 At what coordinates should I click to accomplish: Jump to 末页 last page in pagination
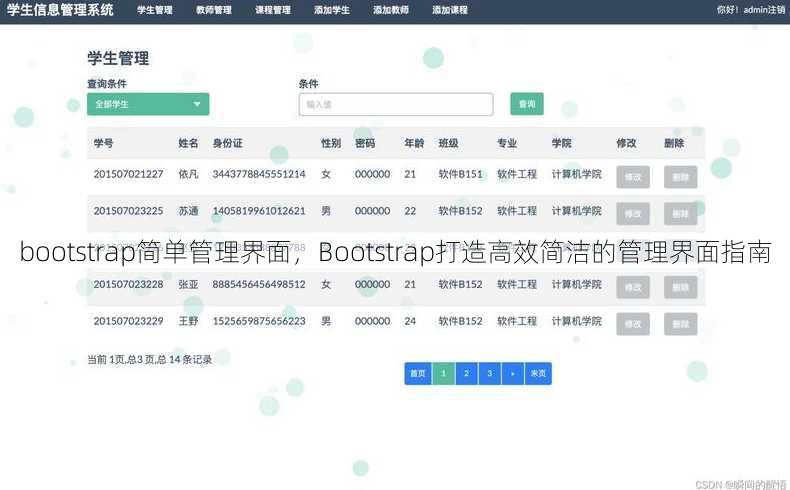coord(538,374)
